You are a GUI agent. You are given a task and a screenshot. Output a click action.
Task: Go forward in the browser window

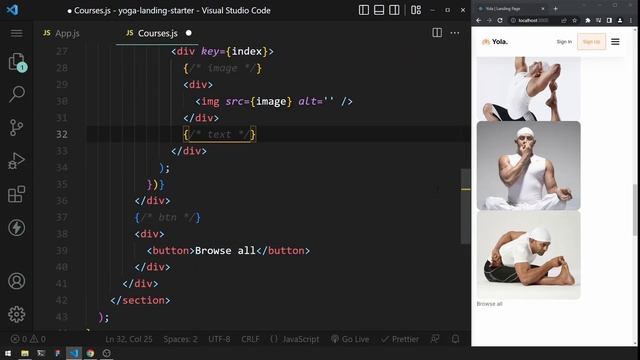click(x=489, y=20)
